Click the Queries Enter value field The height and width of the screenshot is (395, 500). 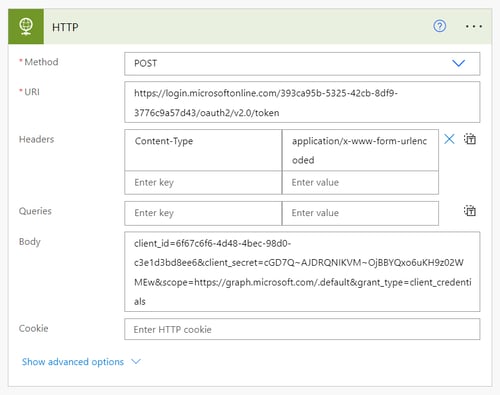coord(360,213)
